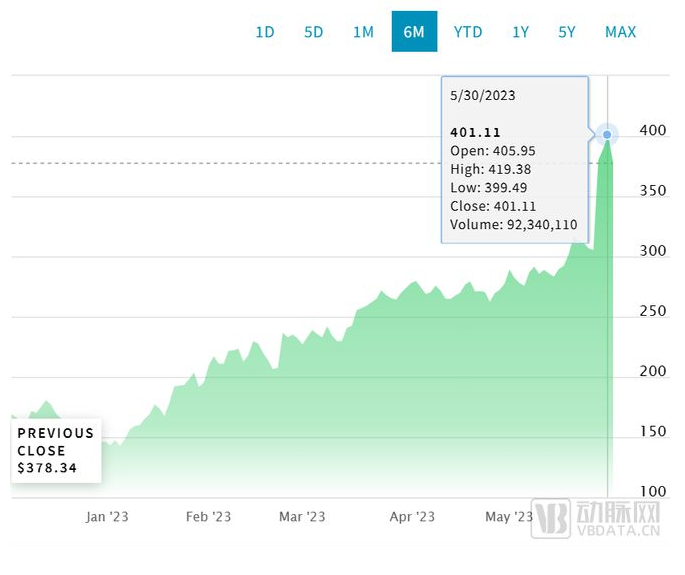Select the 5D chart range
685x575 pixels.
314,32
